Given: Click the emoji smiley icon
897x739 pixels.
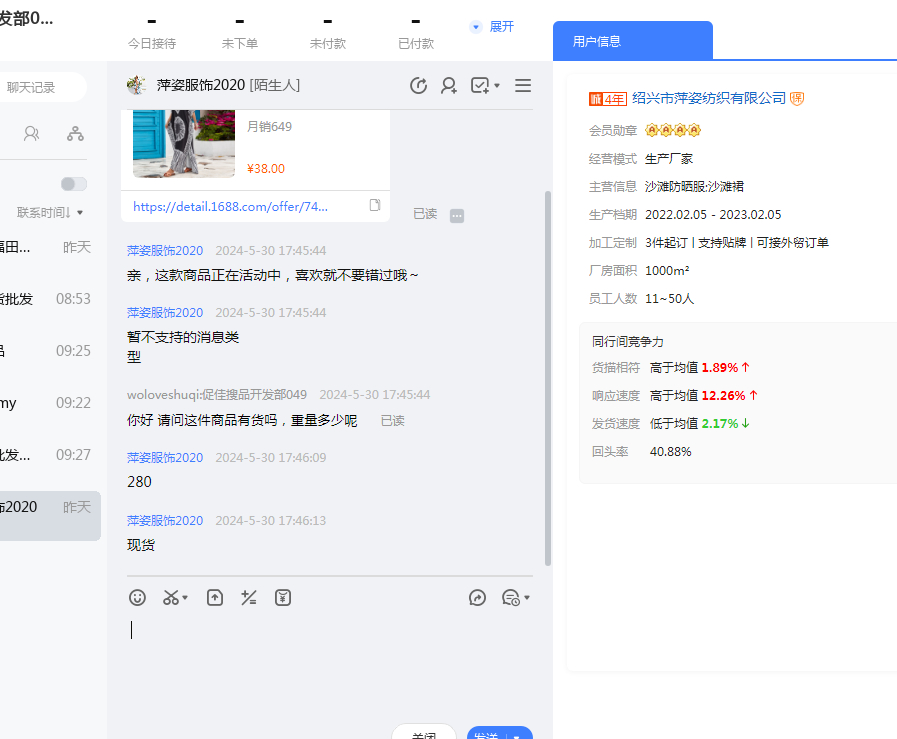Looking at the screenshot, I should click(x=138, y=598).
